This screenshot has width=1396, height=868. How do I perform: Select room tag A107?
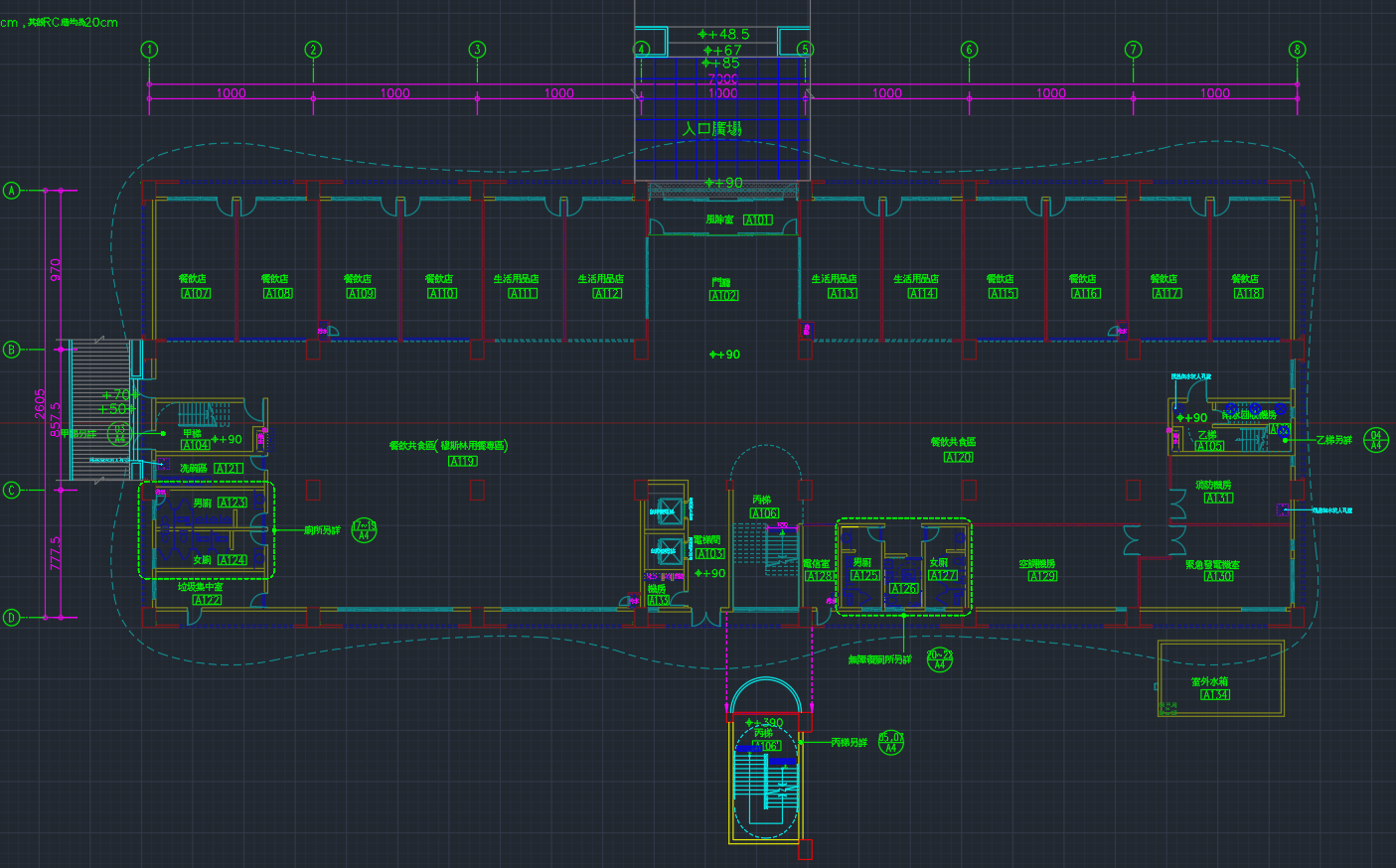pyautogui.click(x=196, y=293)
